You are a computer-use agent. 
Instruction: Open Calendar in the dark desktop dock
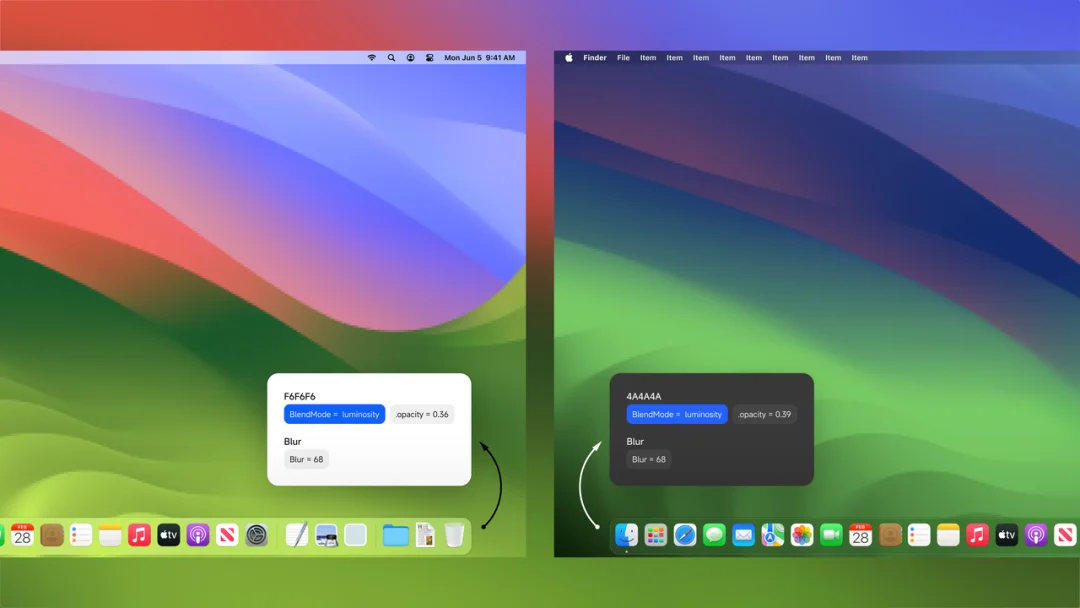(860, 535)
